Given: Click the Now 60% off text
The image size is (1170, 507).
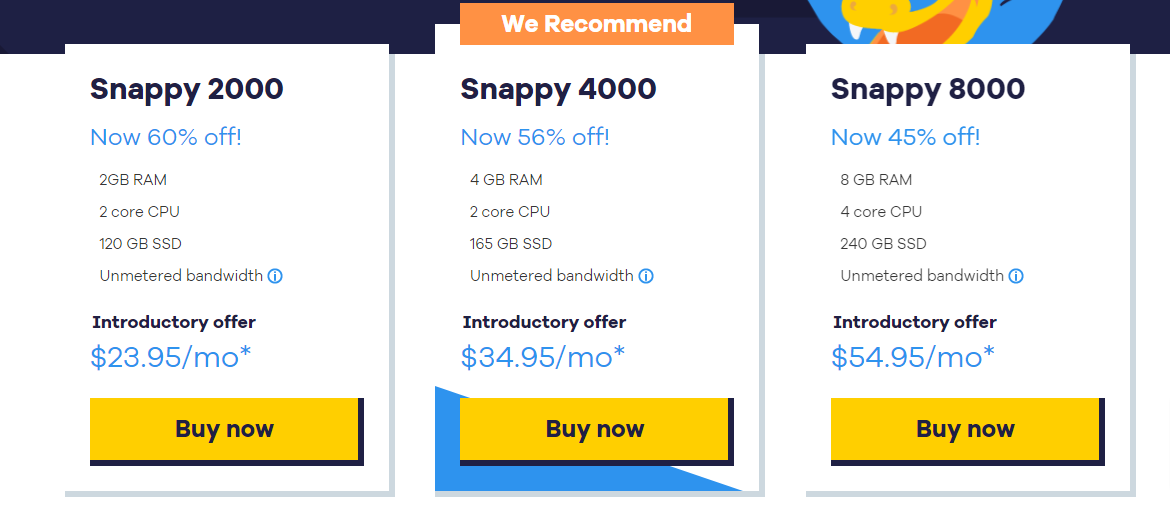Looking at the screenshot, I should [x=166, y=137].
